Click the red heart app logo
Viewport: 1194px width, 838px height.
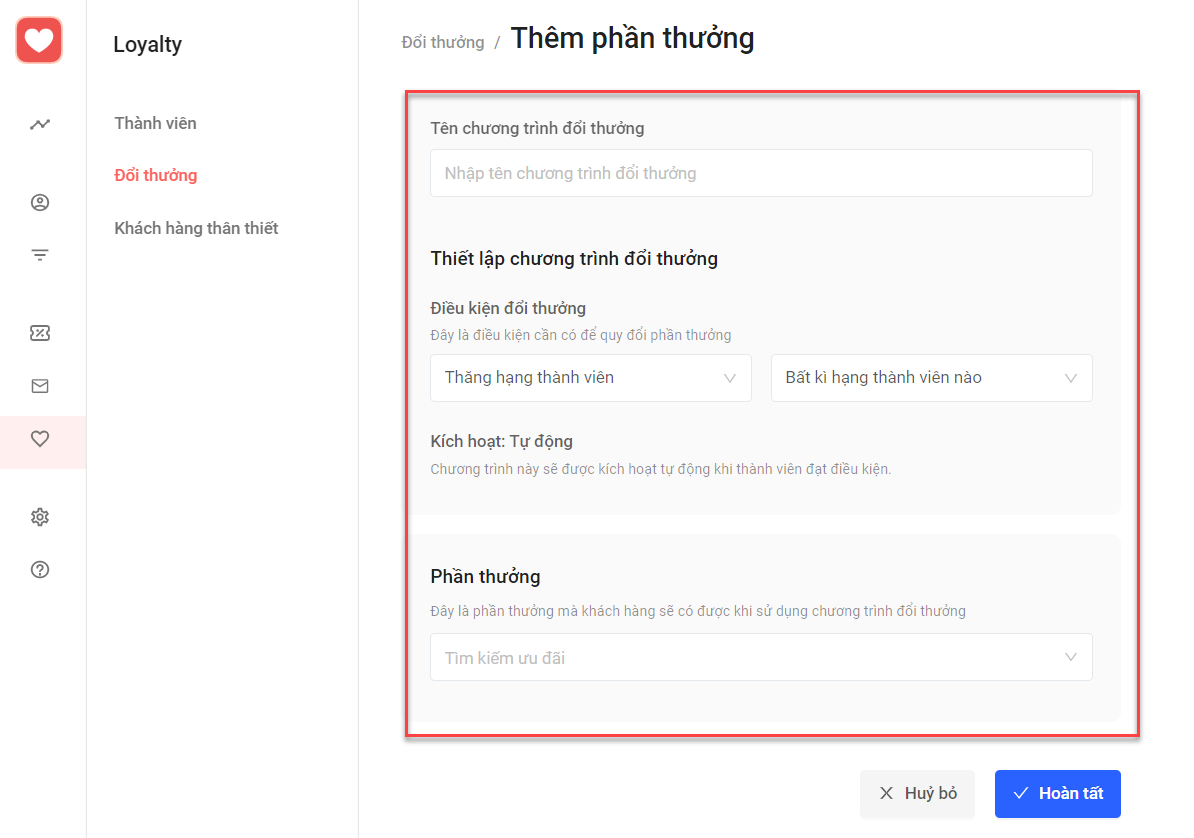(x=39, y=40)
